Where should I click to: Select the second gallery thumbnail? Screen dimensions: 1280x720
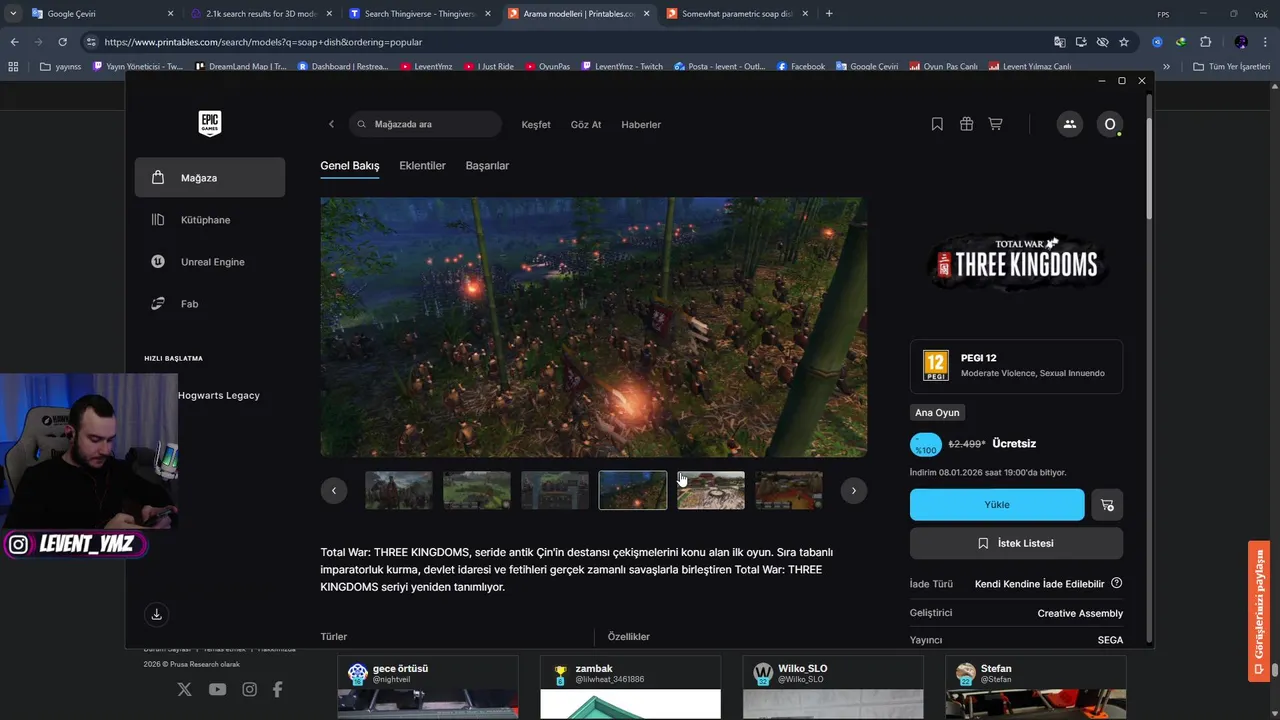477,490
